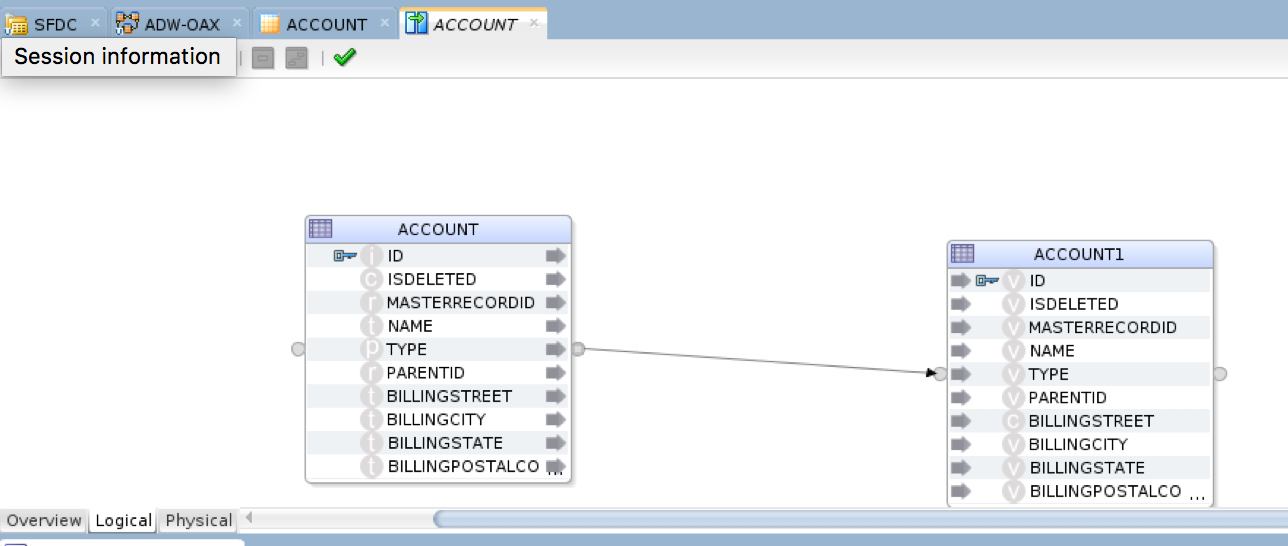
Task: Click the left input connector port of ACCOUNT1
Action: pos(939,374)
